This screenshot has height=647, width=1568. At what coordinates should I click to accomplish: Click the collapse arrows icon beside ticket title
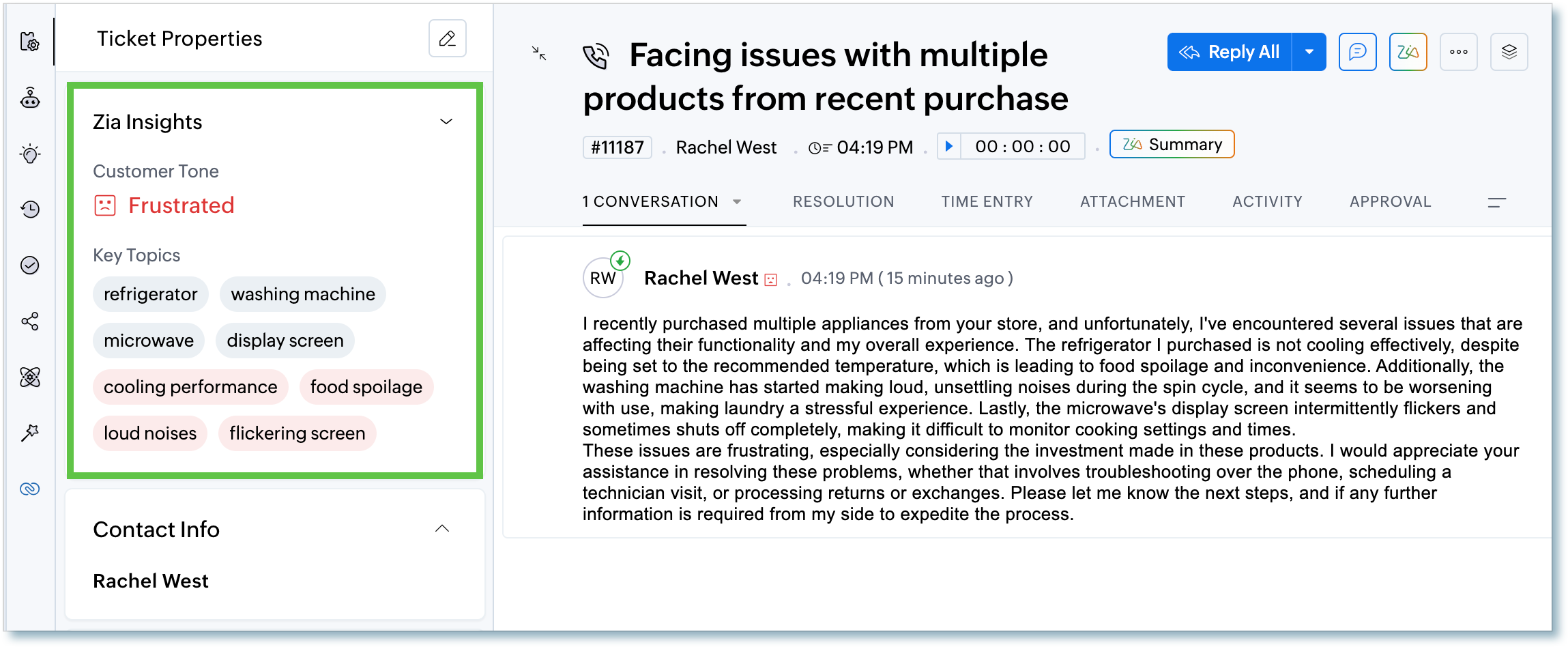click(539, 53)
